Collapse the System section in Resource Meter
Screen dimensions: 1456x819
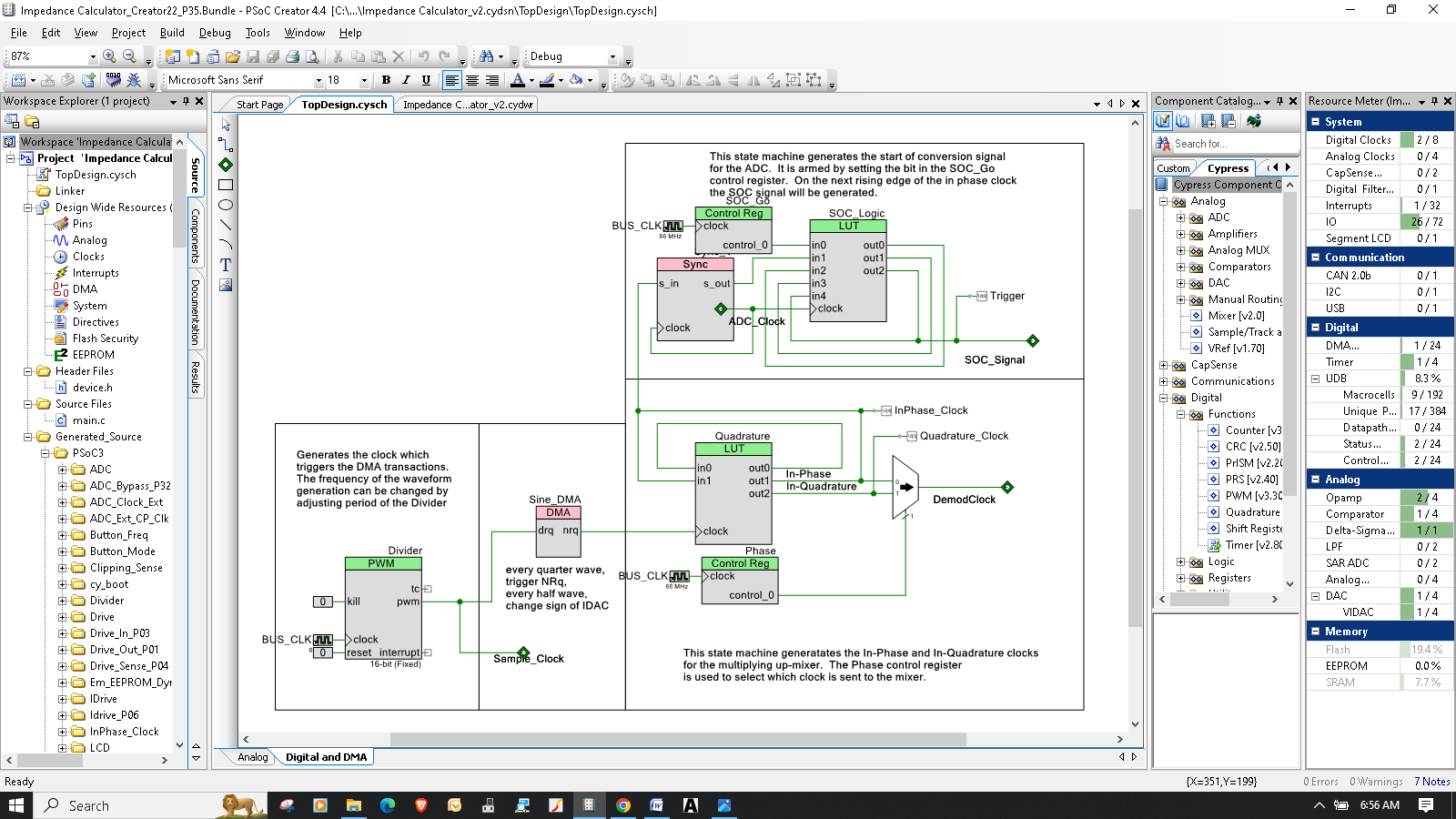1315,121
